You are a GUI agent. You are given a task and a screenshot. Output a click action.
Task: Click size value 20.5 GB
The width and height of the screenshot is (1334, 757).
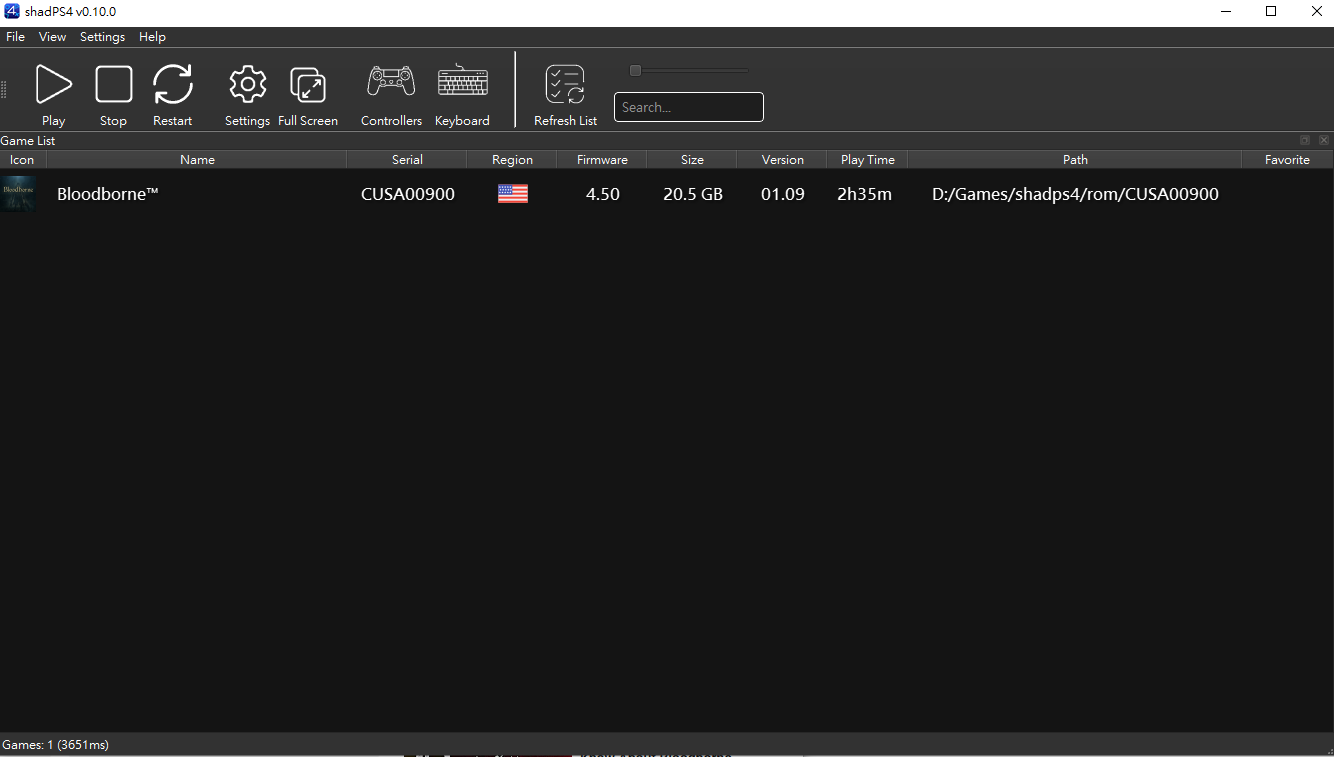[x=693, y=194]
